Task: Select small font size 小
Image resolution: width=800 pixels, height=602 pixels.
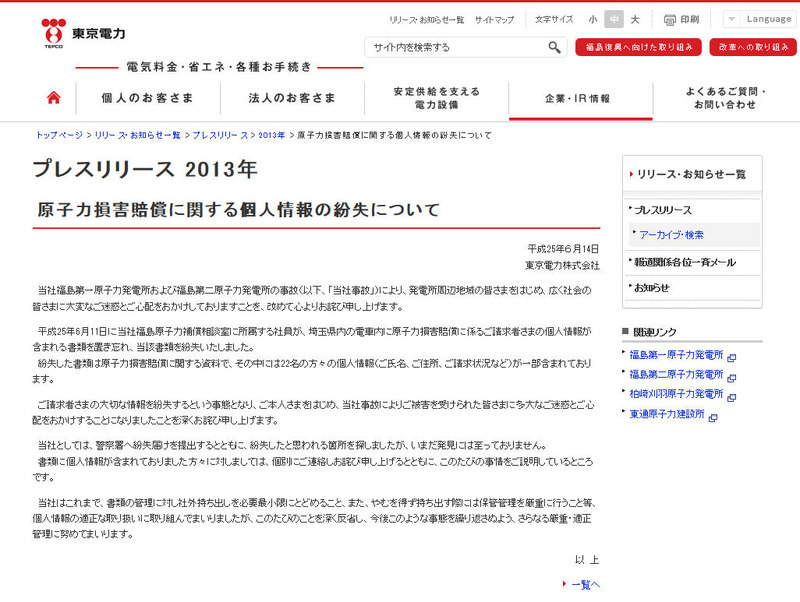Action: (x=593, y=19)
